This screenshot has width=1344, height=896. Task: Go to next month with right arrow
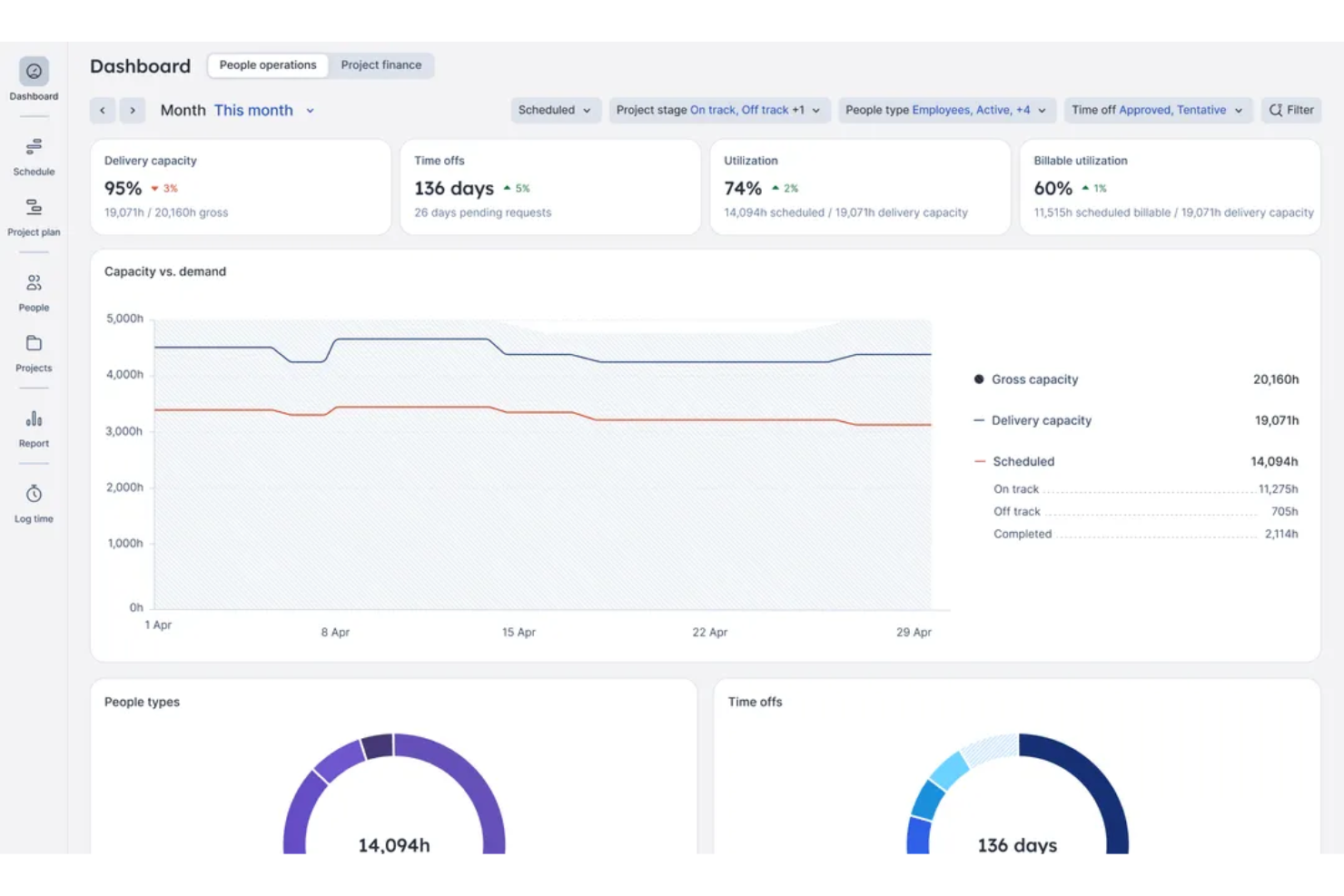[133, 111]
